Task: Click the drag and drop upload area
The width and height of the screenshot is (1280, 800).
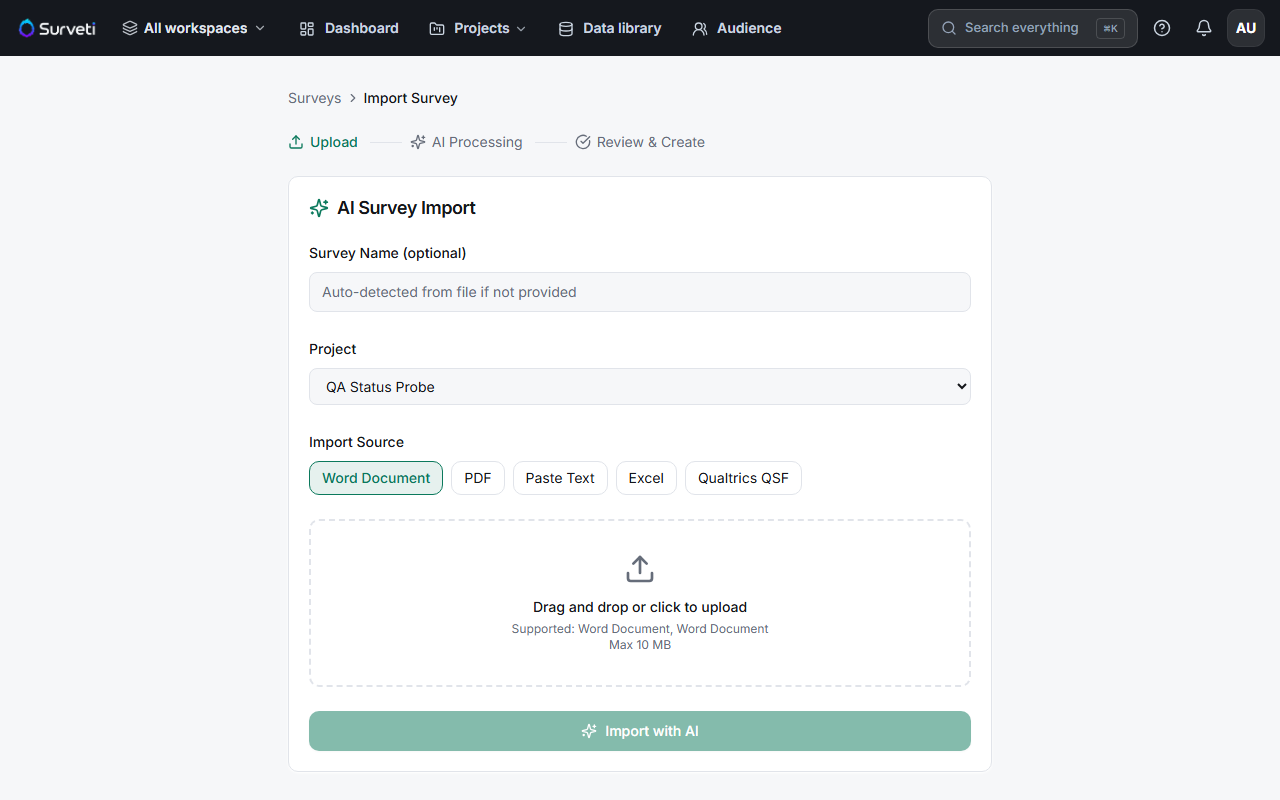Action: 640,603
